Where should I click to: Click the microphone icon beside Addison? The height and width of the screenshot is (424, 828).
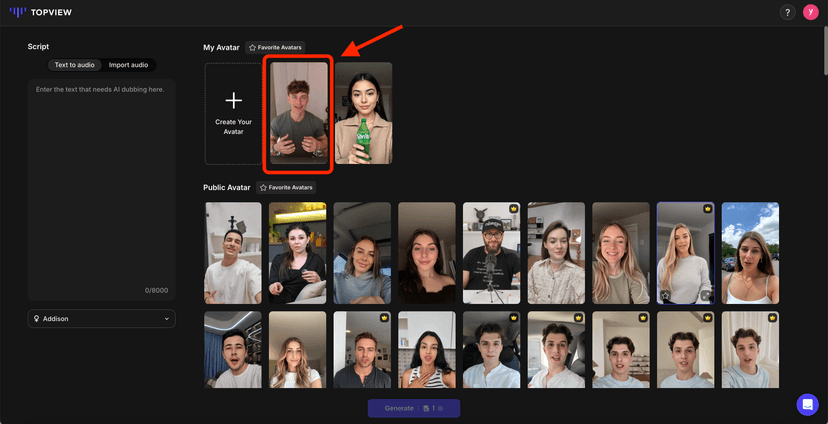(37, 319)
